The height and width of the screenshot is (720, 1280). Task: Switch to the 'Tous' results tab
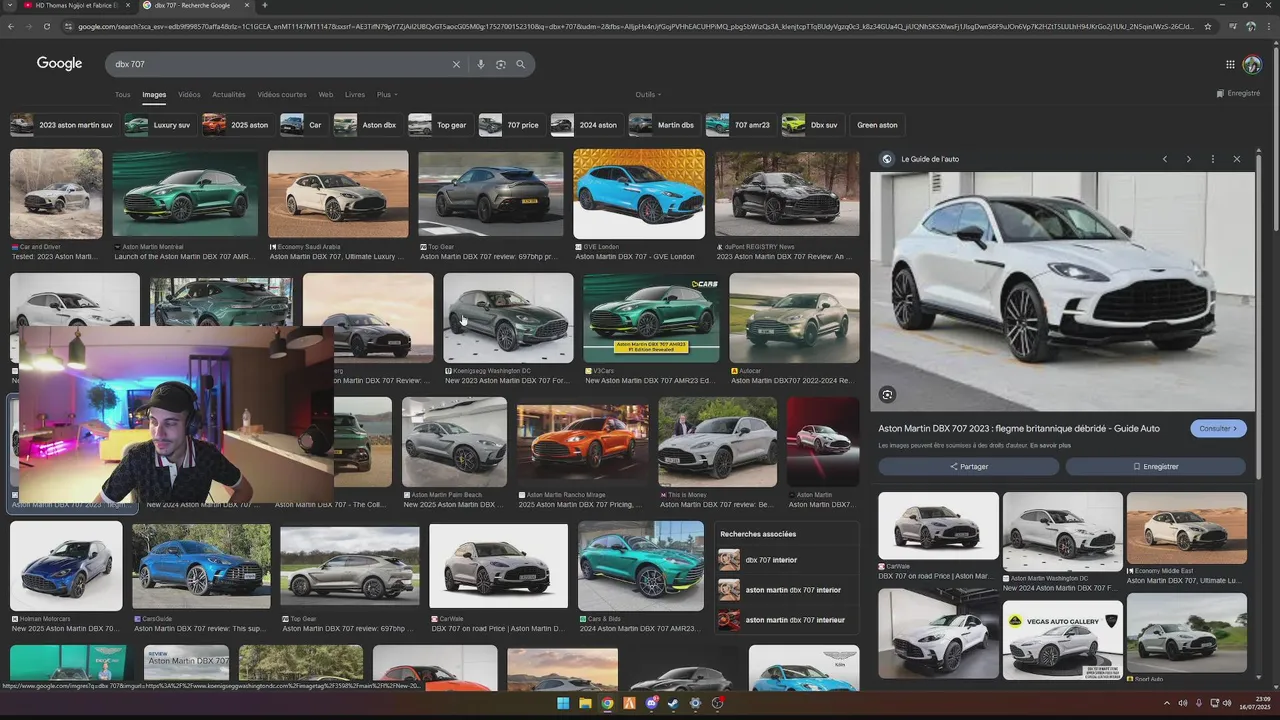[122, 95]
